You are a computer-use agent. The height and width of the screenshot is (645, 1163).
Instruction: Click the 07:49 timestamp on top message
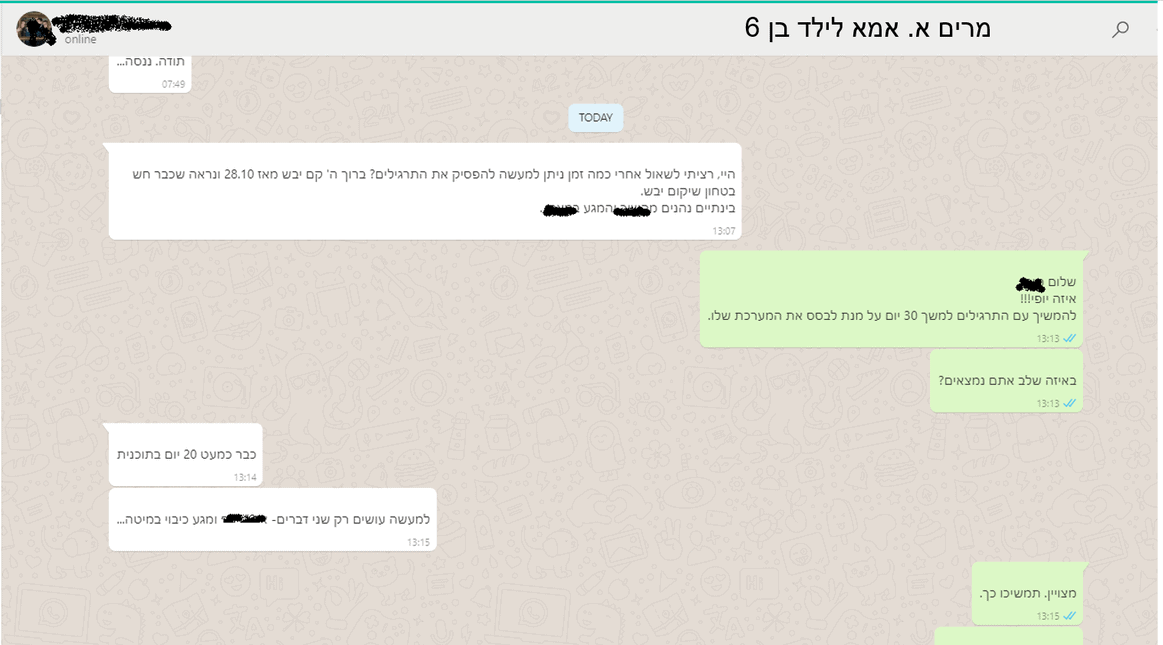tap(174, 85)
